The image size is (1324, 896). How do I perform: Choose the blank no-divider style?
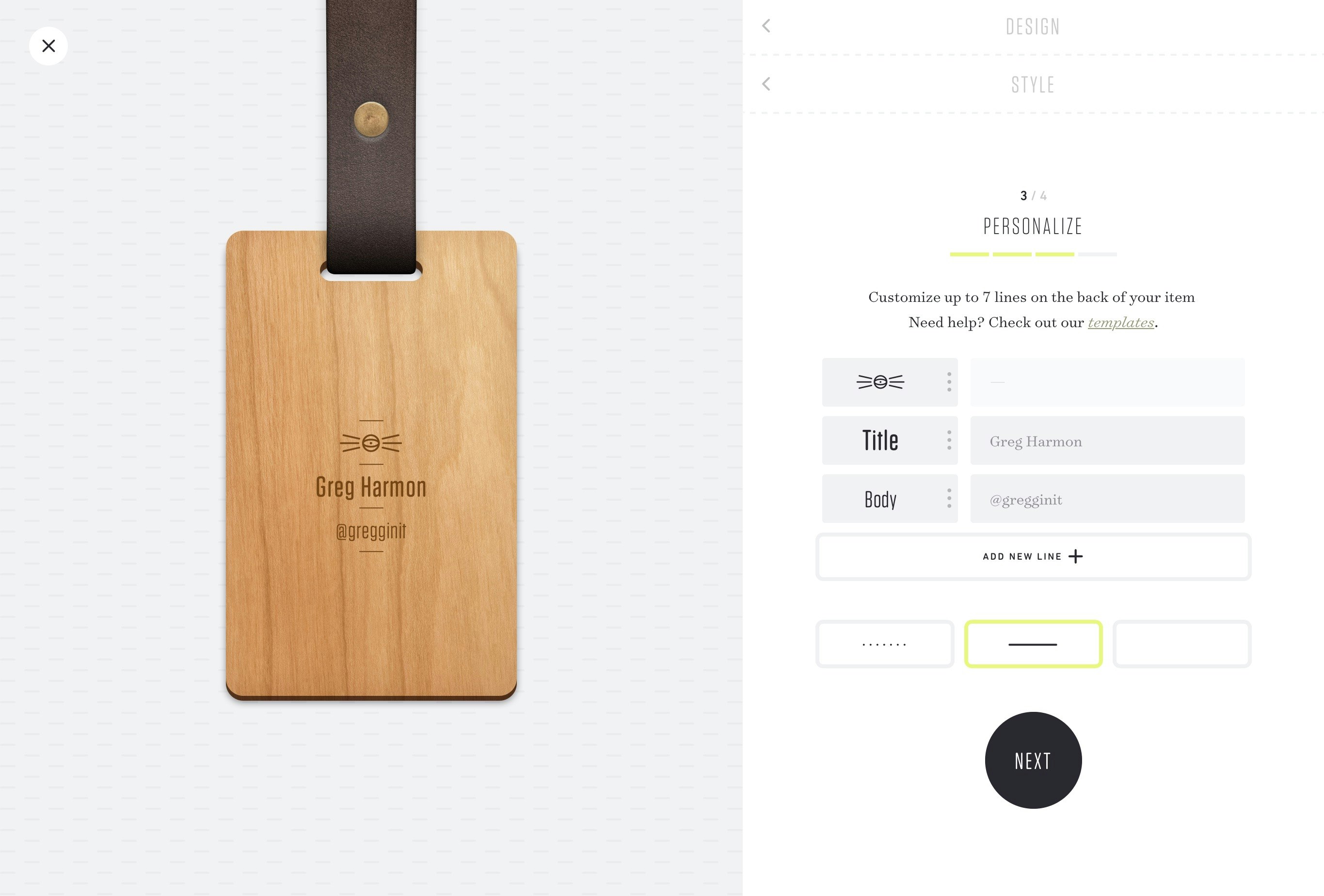[1181, 644]
